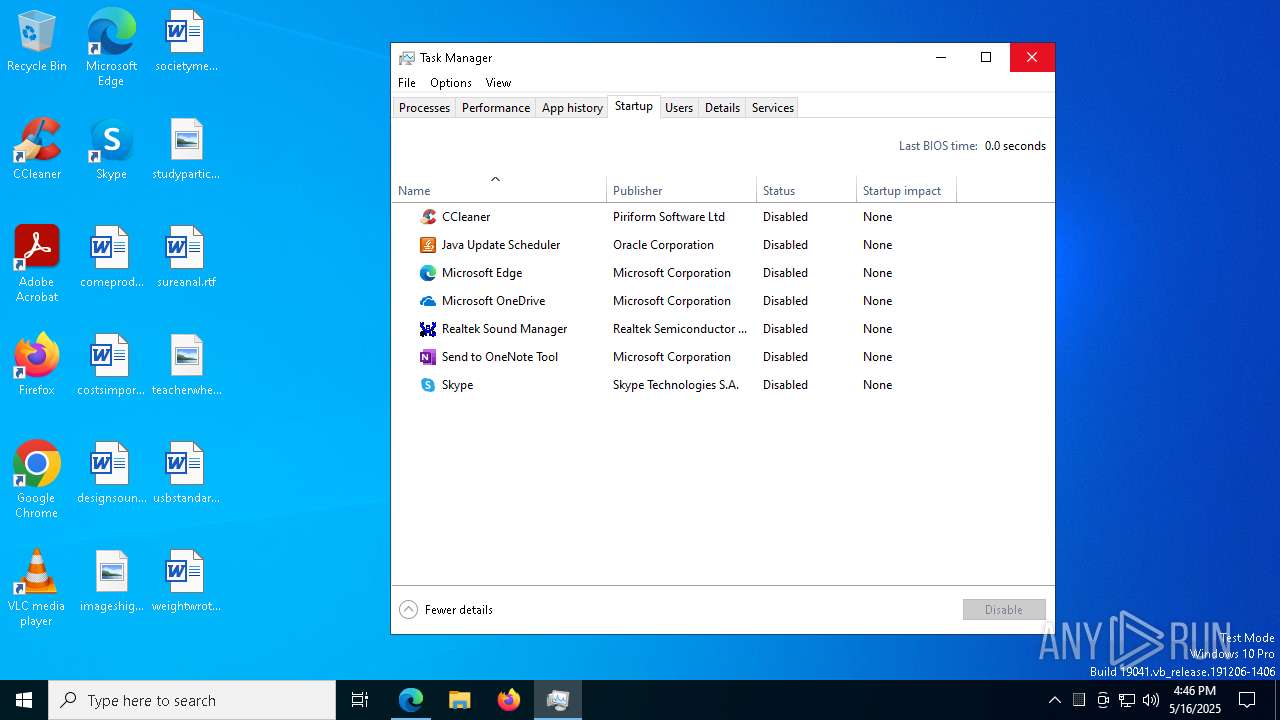Select the sureanal.rtf document icon

coord(186,258)
